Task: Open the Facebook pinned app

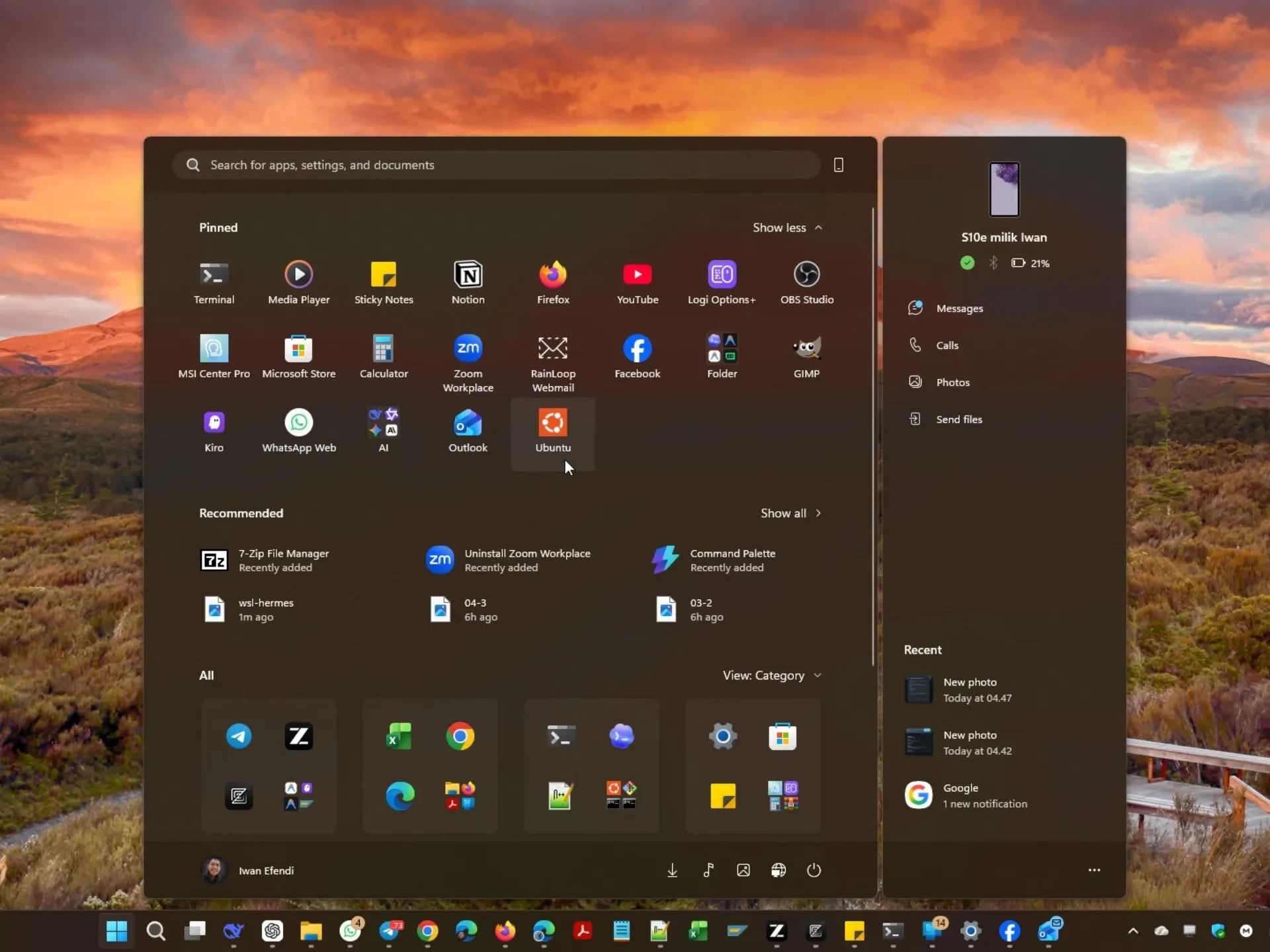Action: [x=637, y=357]
